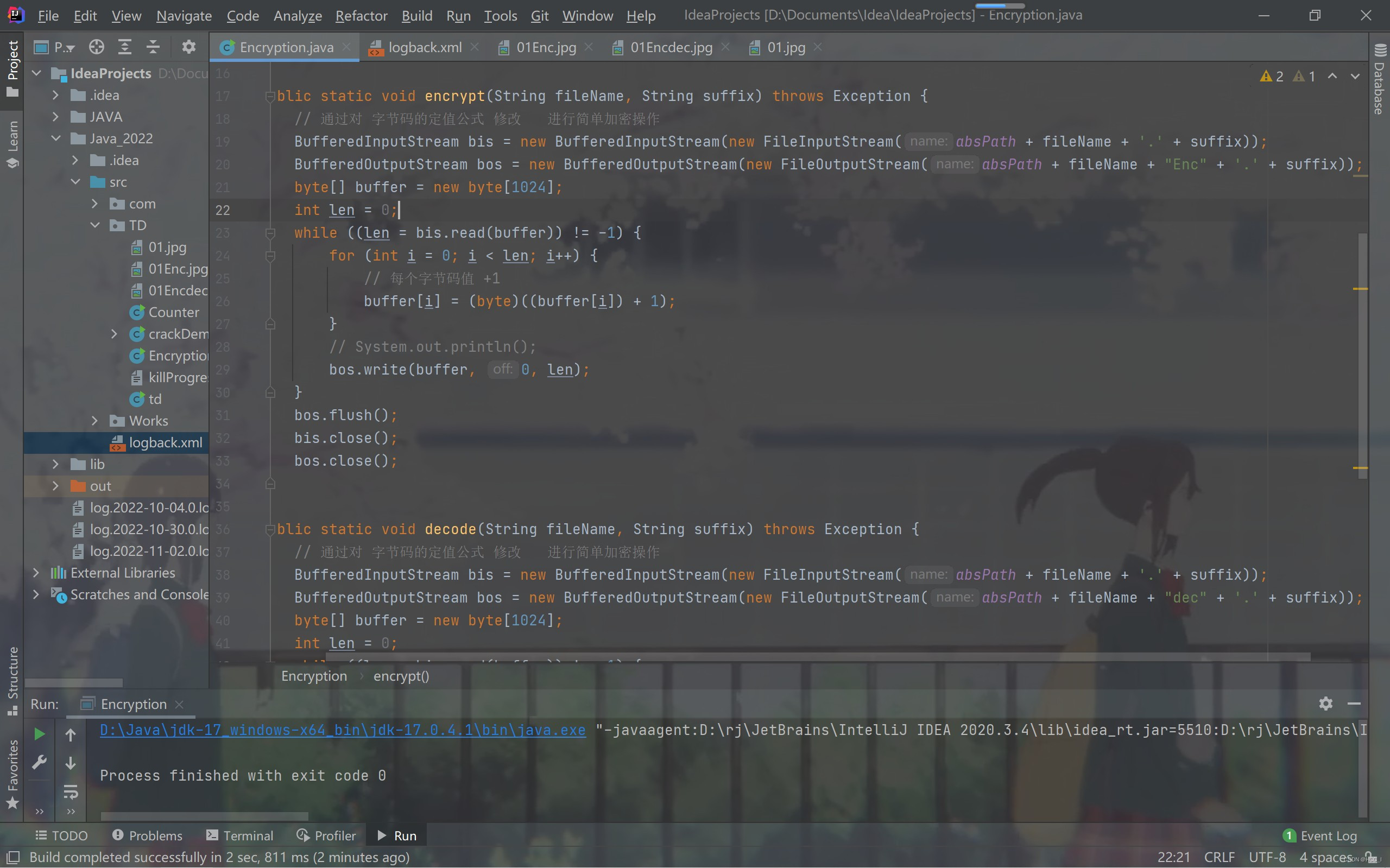Viewport: 1390px width, 868px height.
Task: Click the Collapse All icon in the Project panel
Action: click(153, 47)
